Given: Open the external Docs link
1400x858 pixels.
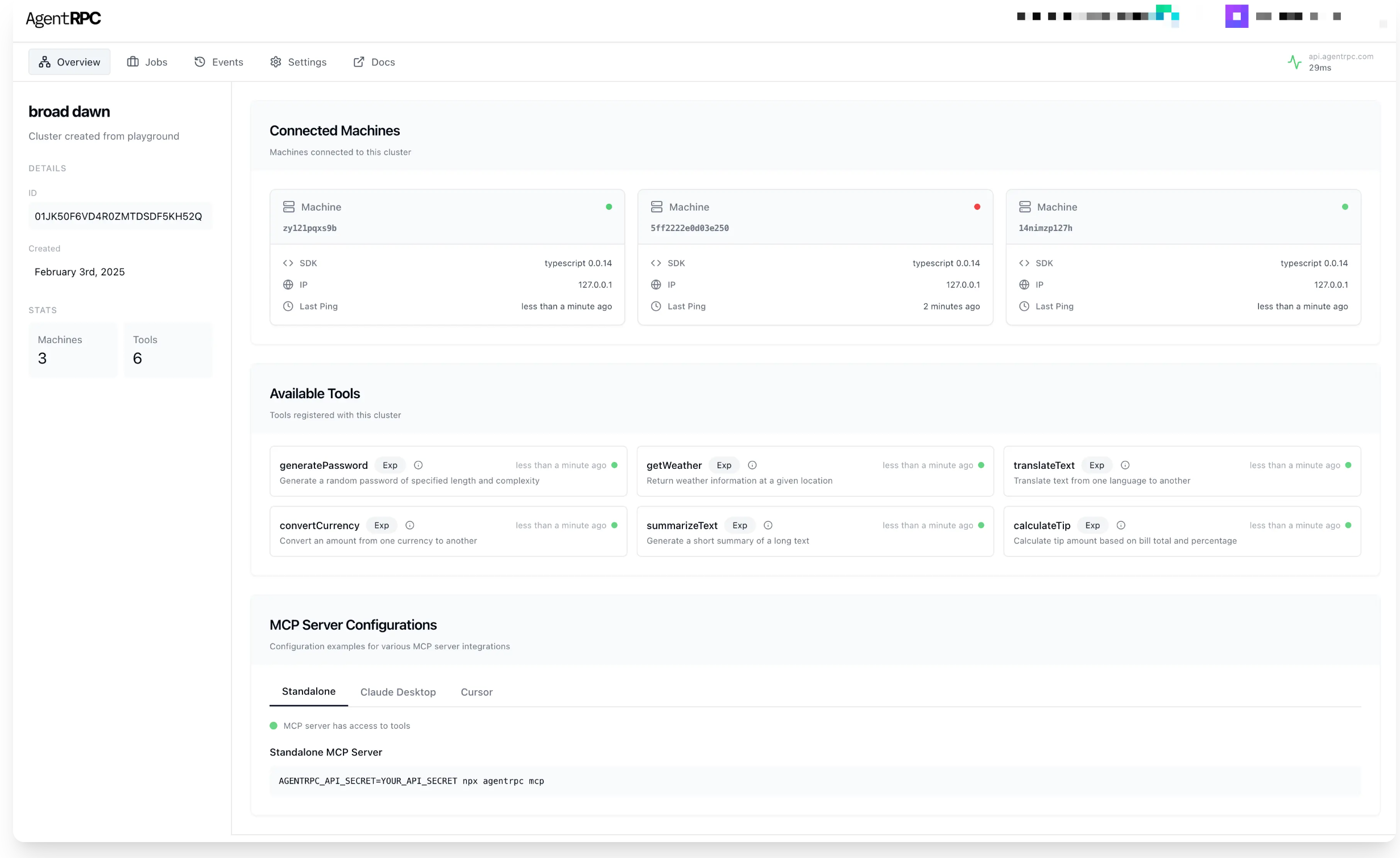Looking at the screenshot, I should 374,62.
